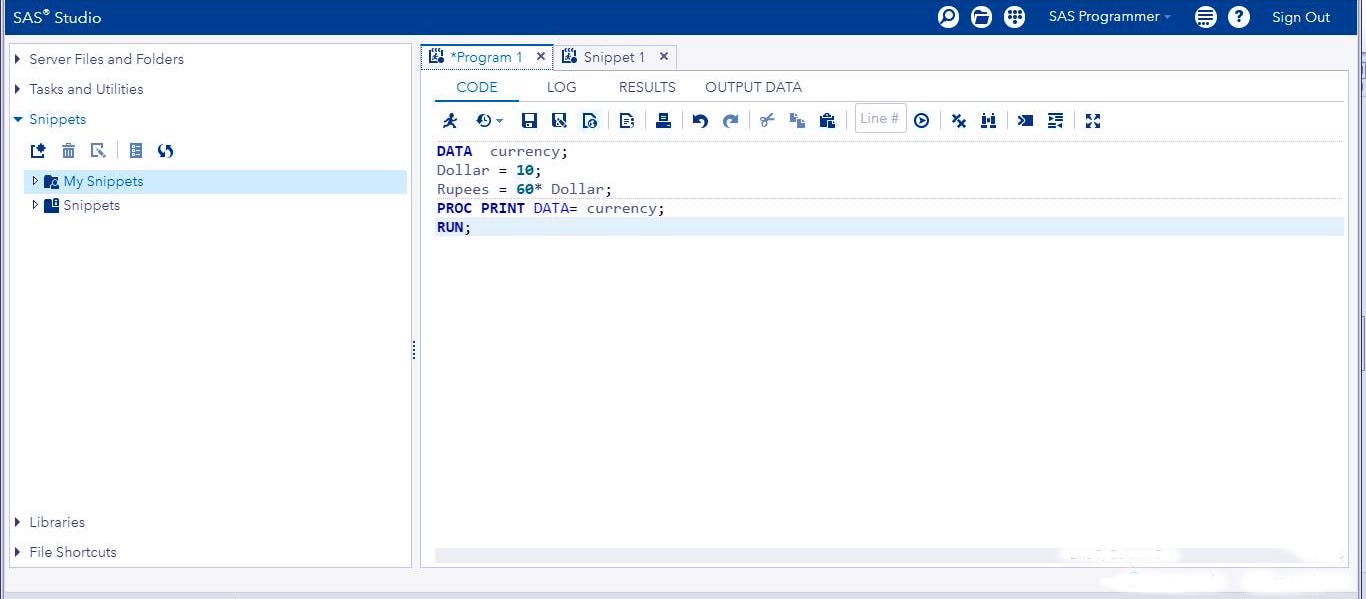Print the program code
Screen dimensions: 1366x599
click(663, 121)
